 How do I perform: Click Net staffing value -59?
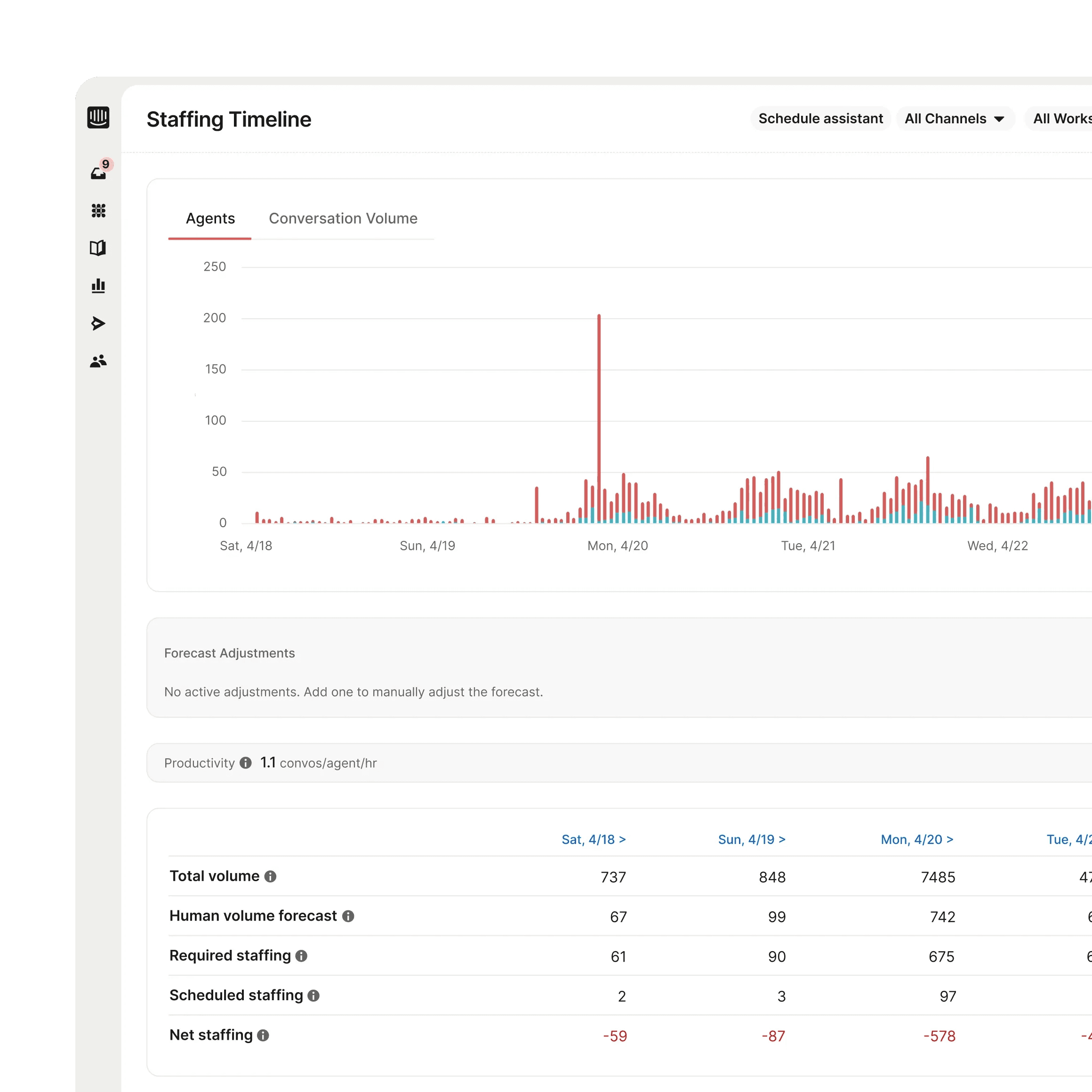pyautogui.click(x=615, y=1036)
